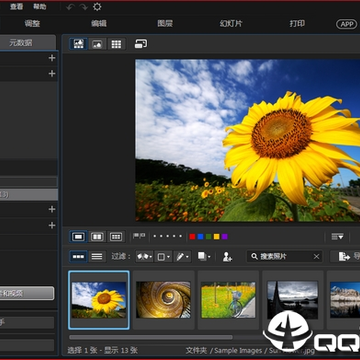The width and height of the screenshot is (360, 360).
Task: Switch to viewer-only mode icon
Action: (97, 44)
